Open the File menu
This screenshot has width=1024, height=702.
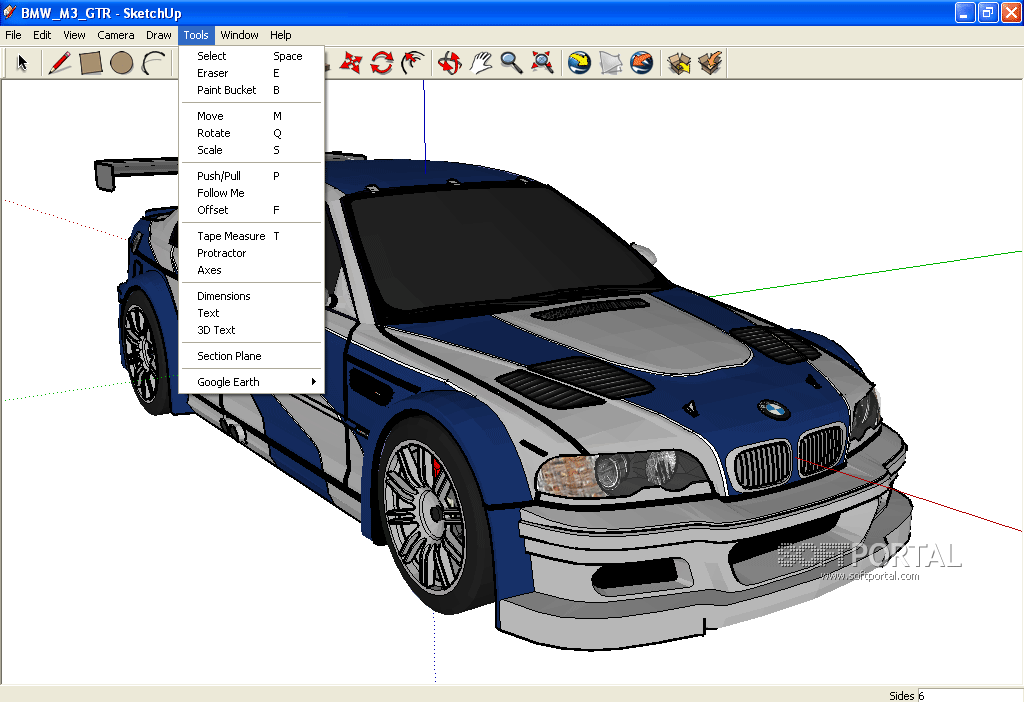(13, 35)
